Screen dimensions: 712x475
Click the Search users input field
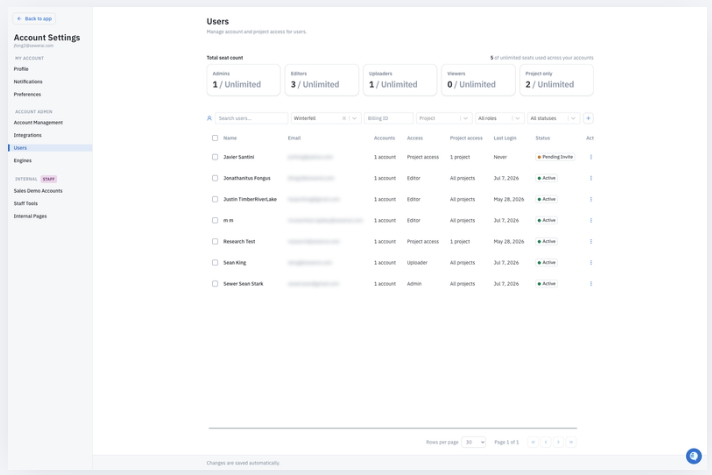(252, 118)
